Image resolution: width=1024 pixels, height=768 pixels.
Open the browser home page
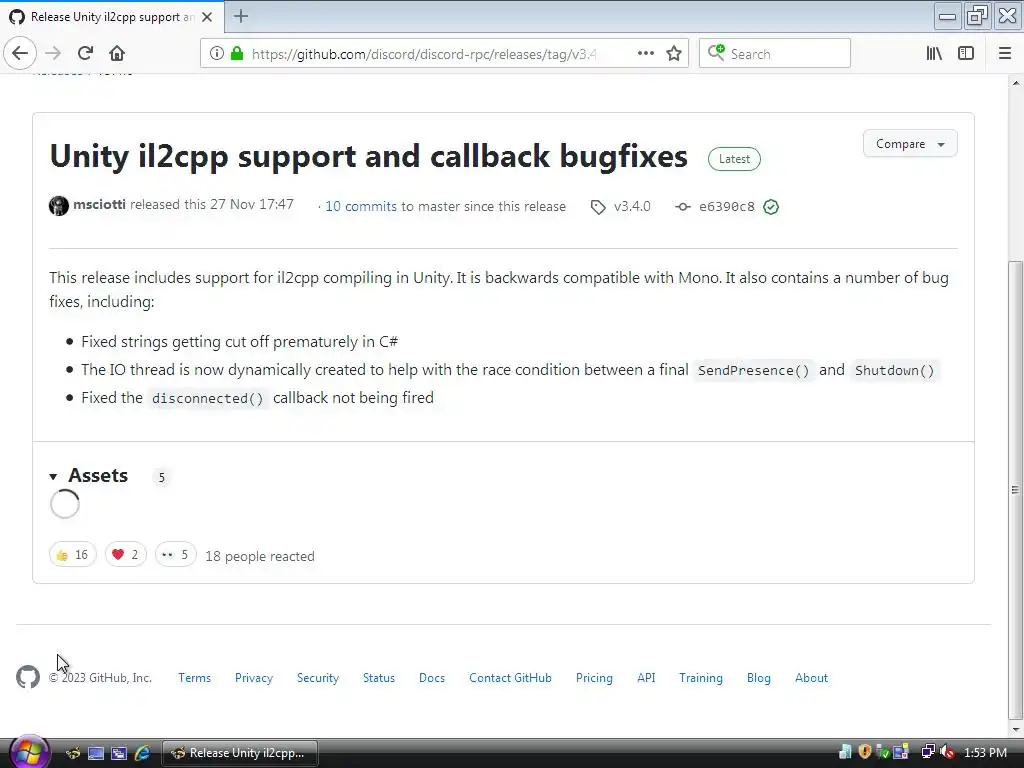click(x=117, y=54)
